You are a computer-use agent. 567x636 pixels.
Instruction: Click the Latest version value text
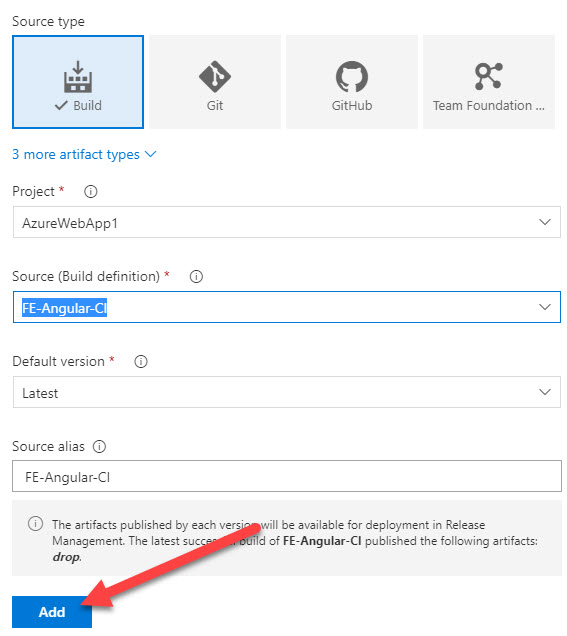(40, 393)
